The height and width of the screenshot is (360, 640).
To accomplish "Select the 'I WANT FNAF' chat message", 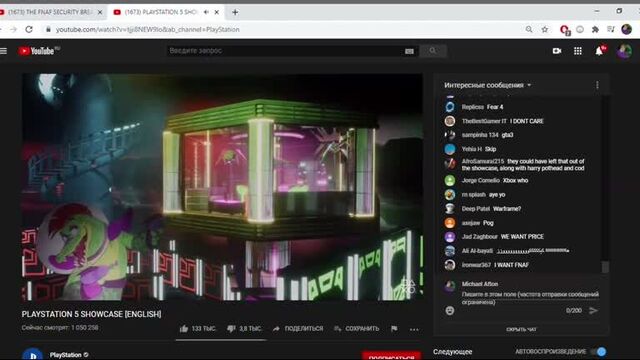I will [511, 265].
